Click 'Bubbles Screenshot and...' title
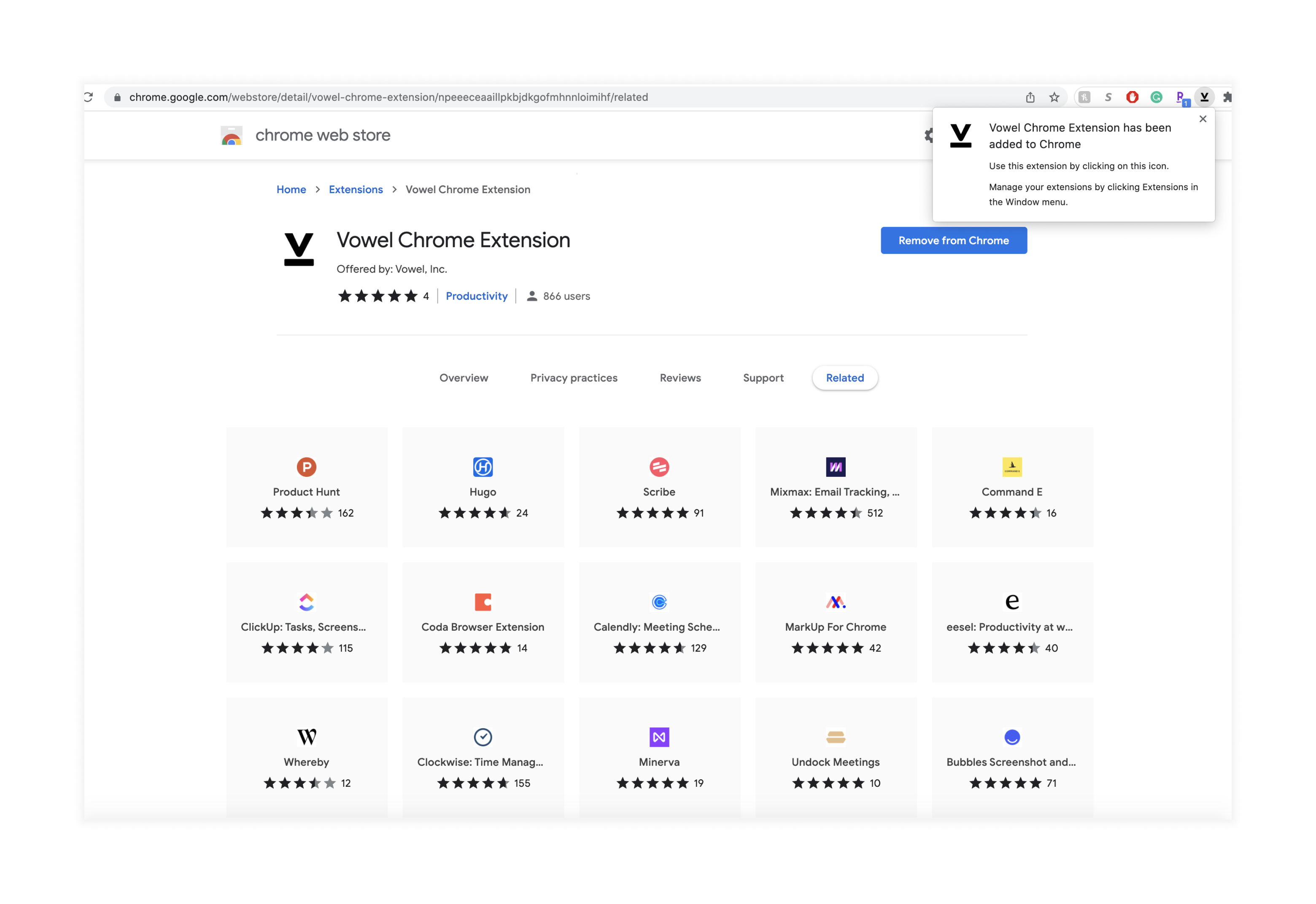The image size is (1316, 904). pos(1011,762)
